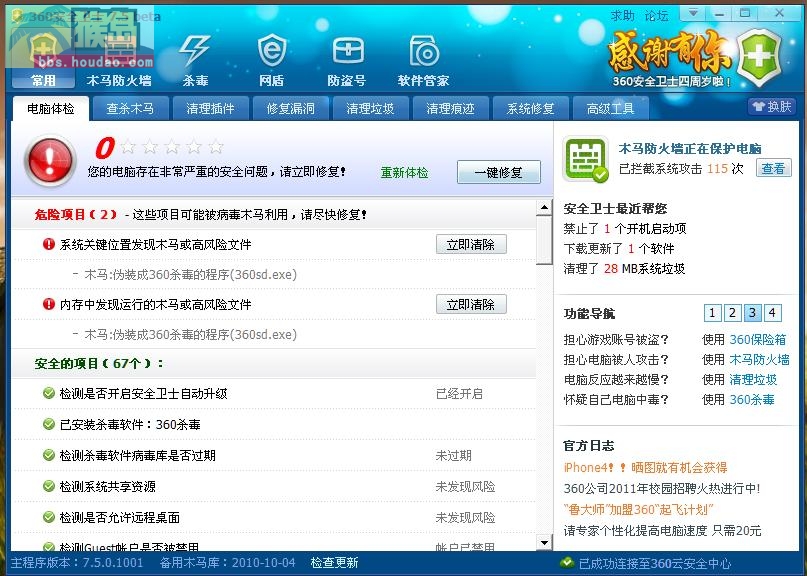Select 木马防火墙 in the top toolbar

[x=119, y=61]
